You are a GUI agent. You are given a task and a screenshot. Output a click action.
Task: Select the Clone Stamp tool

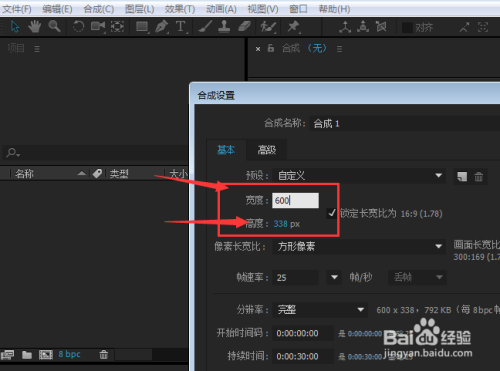[224, 27]
